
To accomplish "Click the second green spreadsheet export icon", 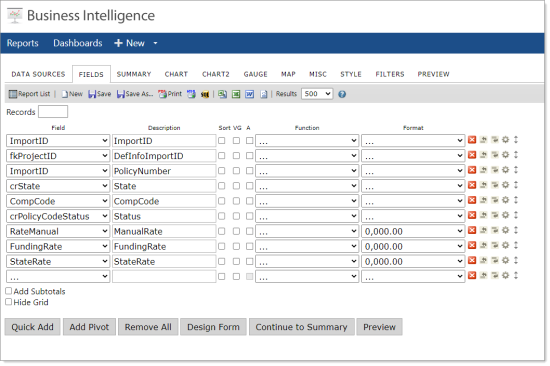I will pyautogui.click(x=236, y=94).
